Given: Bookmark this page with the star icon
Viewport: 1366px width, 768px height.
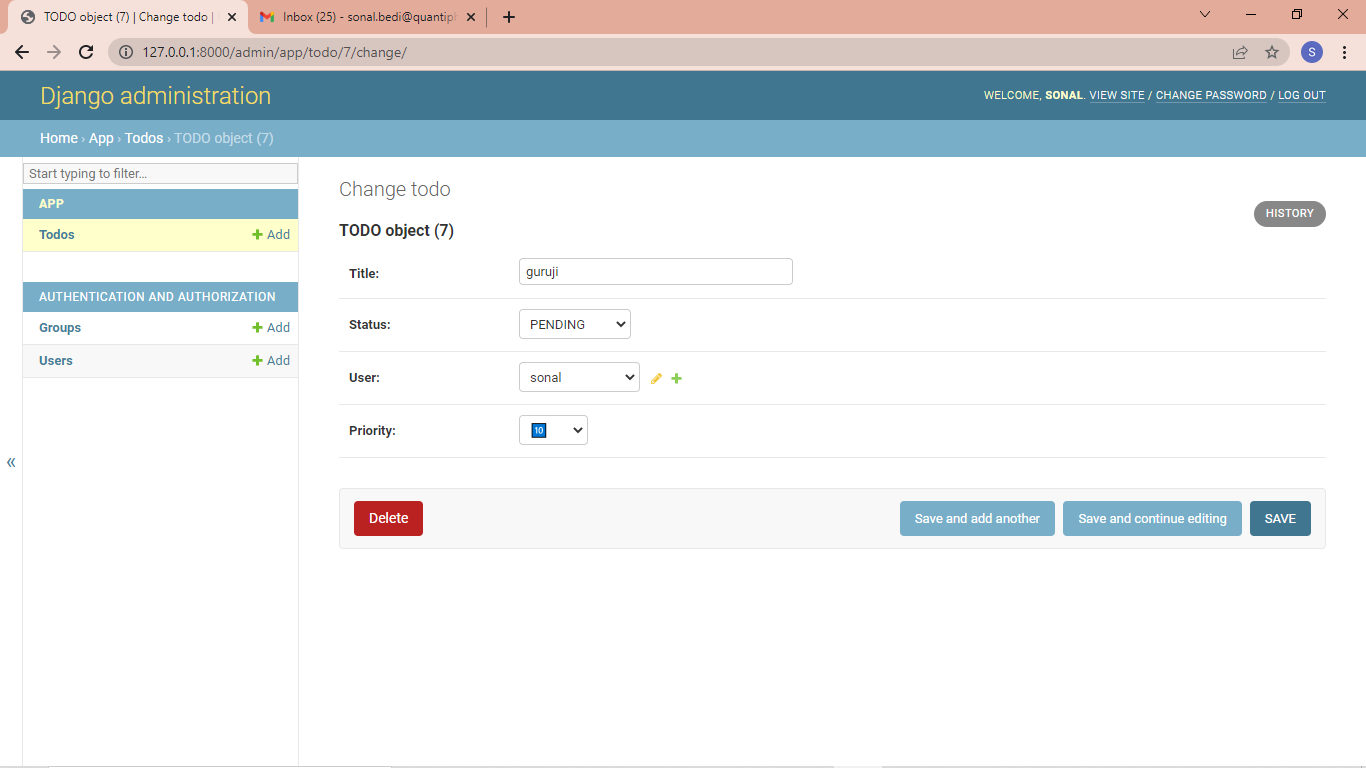Looking at the screenshot, I should (1271, 52).
